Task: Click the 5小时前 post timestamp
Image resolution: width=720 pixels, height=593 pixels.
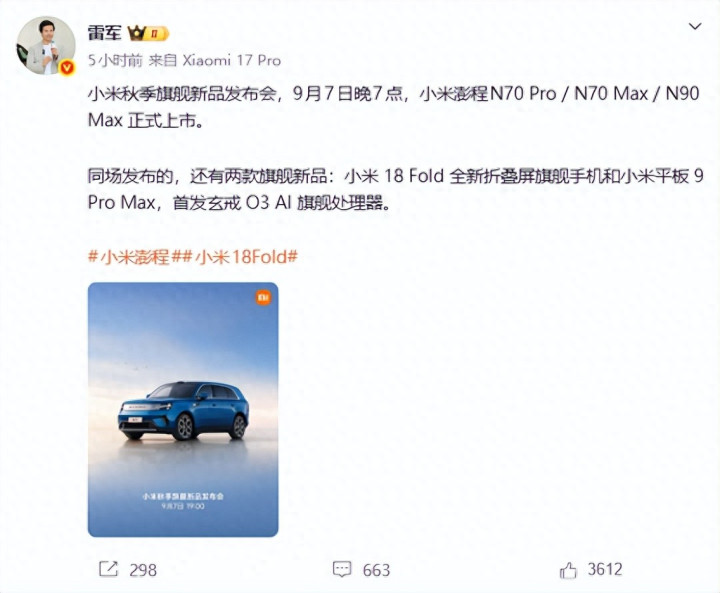Action: [115, 60]
